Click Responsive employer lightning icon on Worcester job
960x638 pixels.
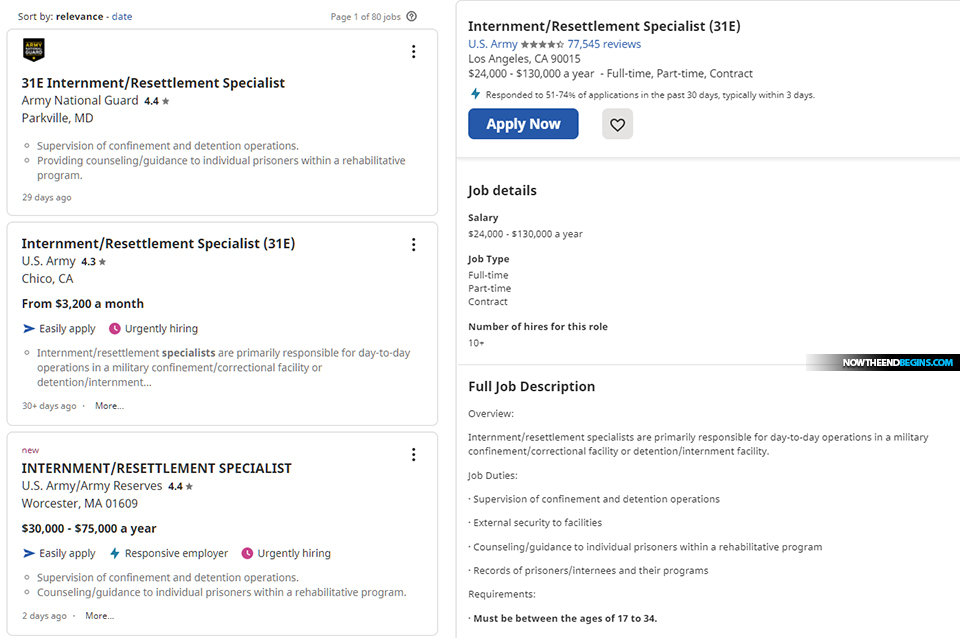point(115,553)
